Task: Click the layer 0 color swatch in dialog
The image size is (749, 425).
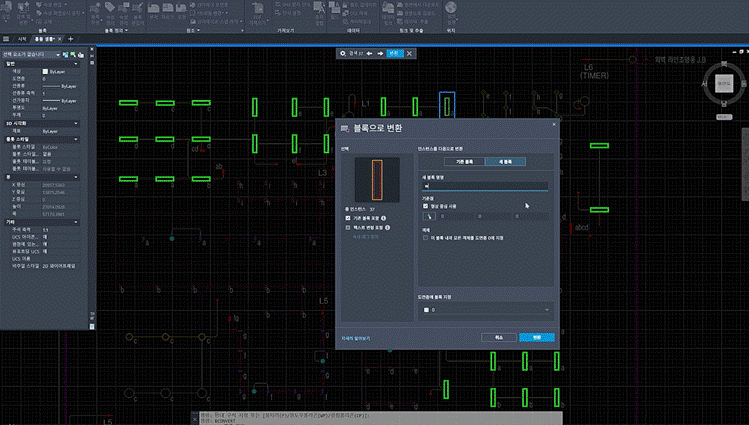Action: (x=427, y=310)
